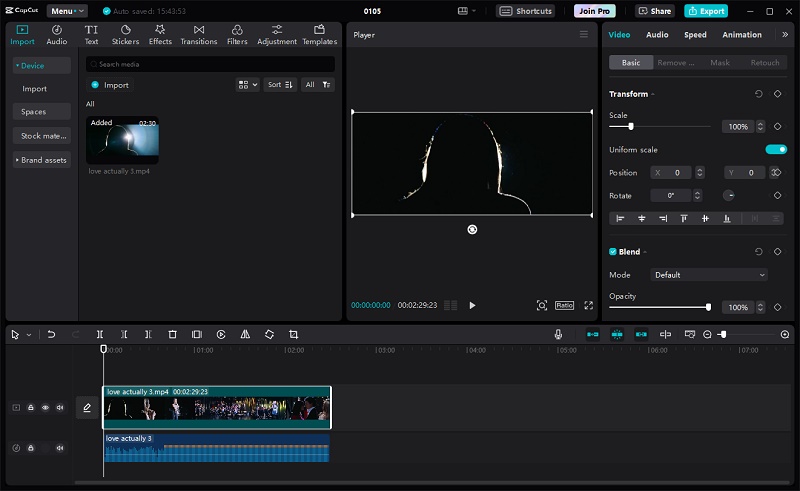Toggle linkage option
Screen dimensions: 800x491
[x=641, y=334]
